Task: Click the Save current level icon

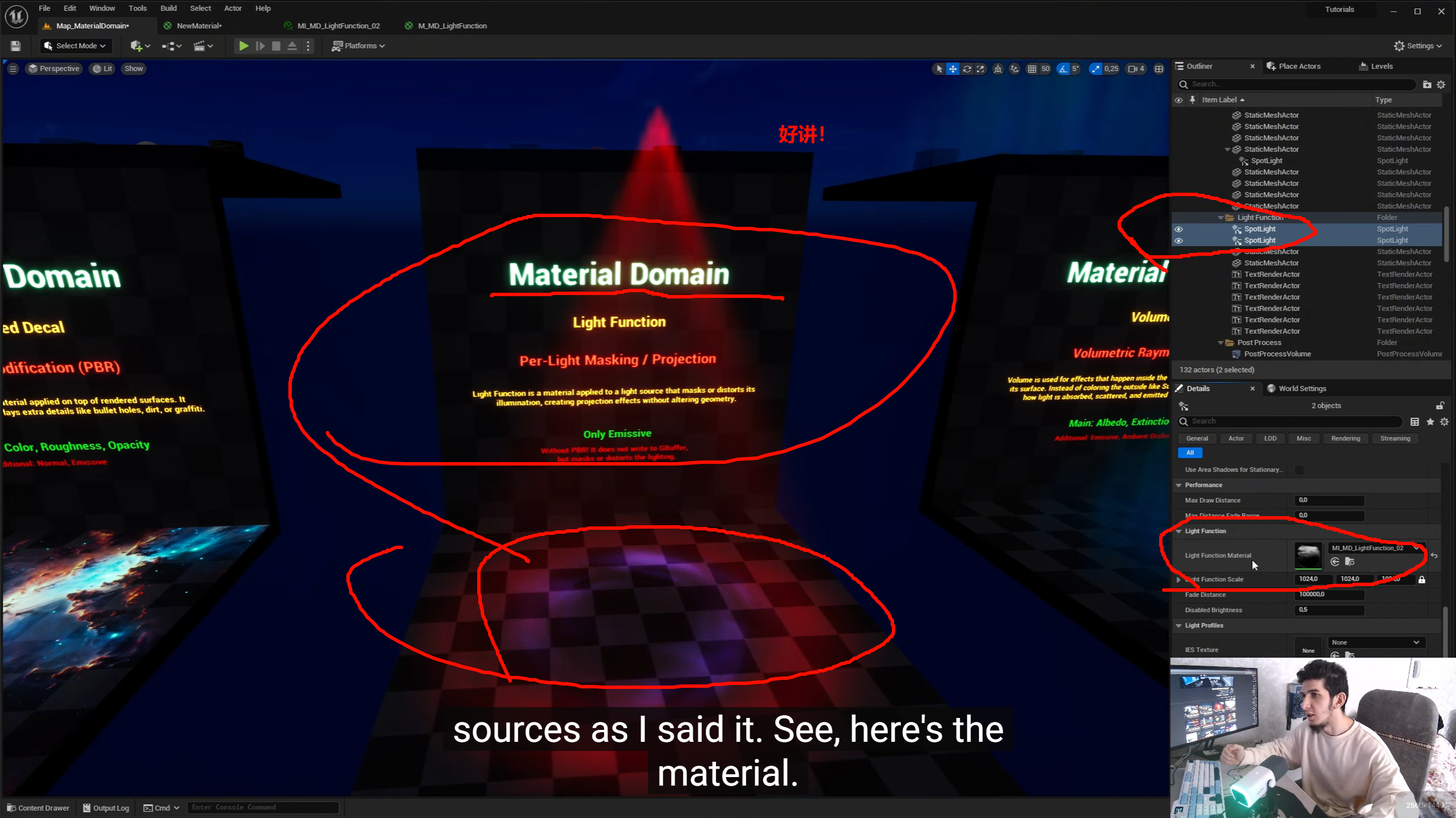Action: click(x=15, y=46)
